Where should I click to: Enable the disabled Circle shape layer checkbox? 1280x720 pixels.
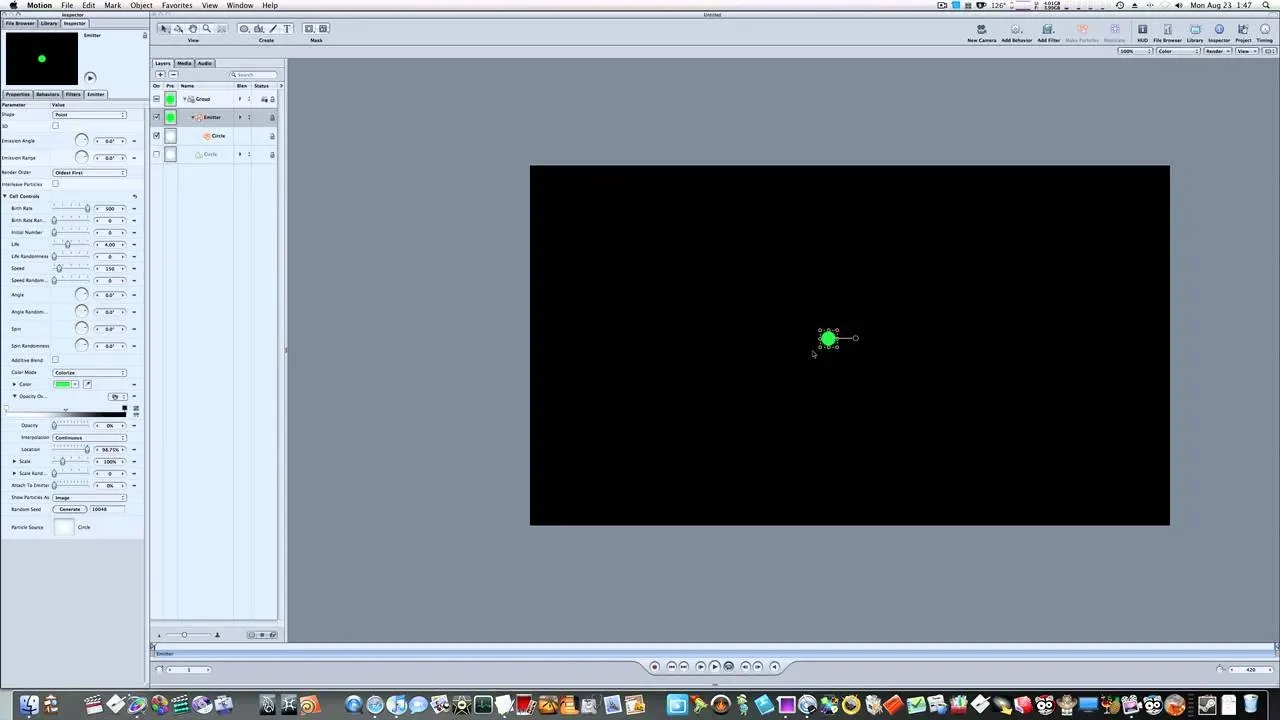click(x=156, y=154)
